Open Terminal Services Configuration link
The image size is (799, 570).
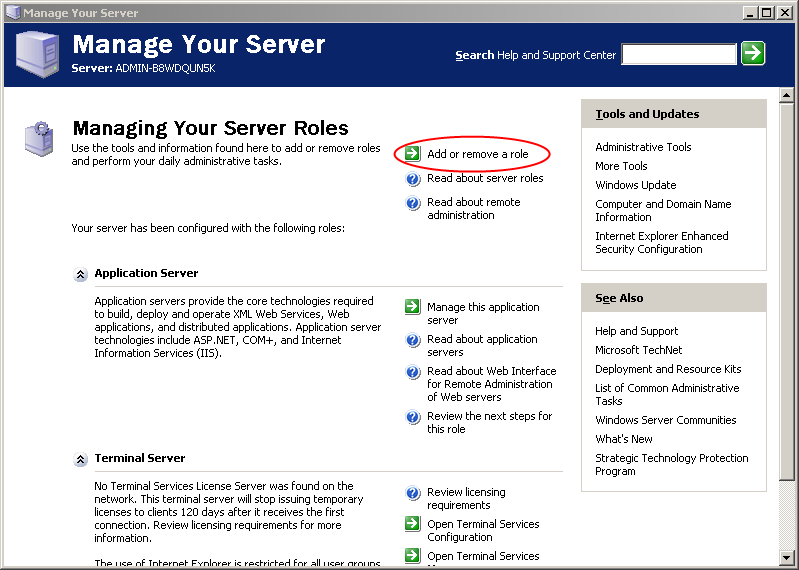[483, 530]
